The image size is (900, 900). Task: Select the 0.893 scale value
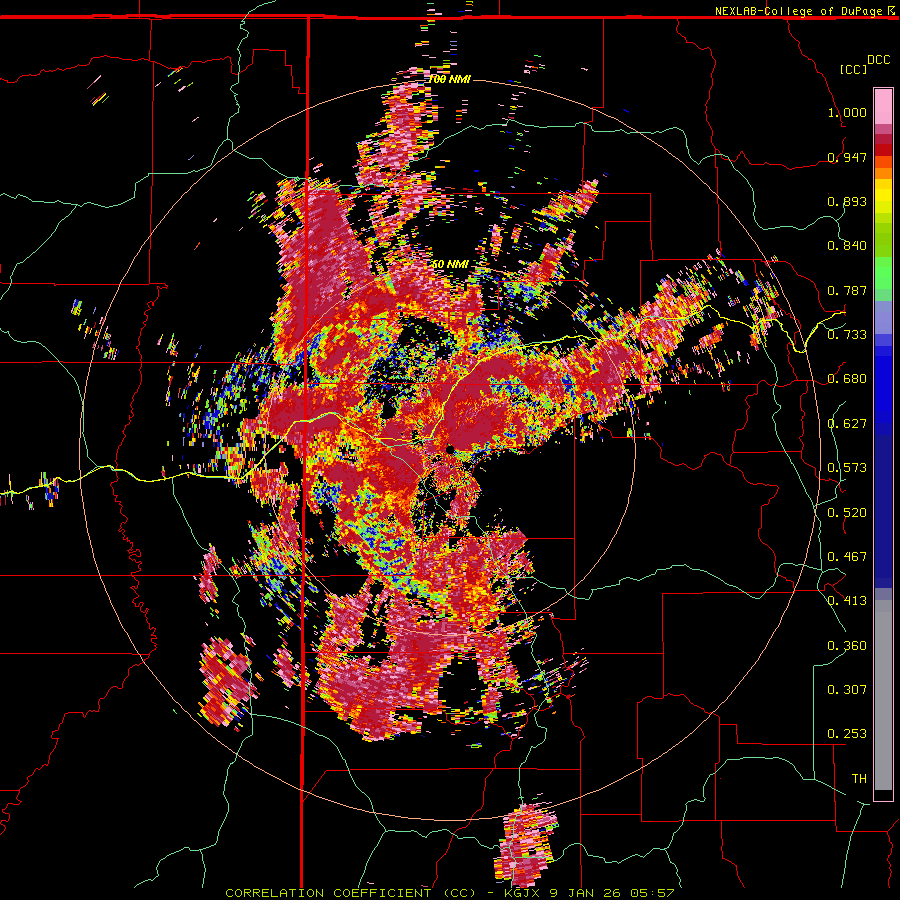click(847, 201)
